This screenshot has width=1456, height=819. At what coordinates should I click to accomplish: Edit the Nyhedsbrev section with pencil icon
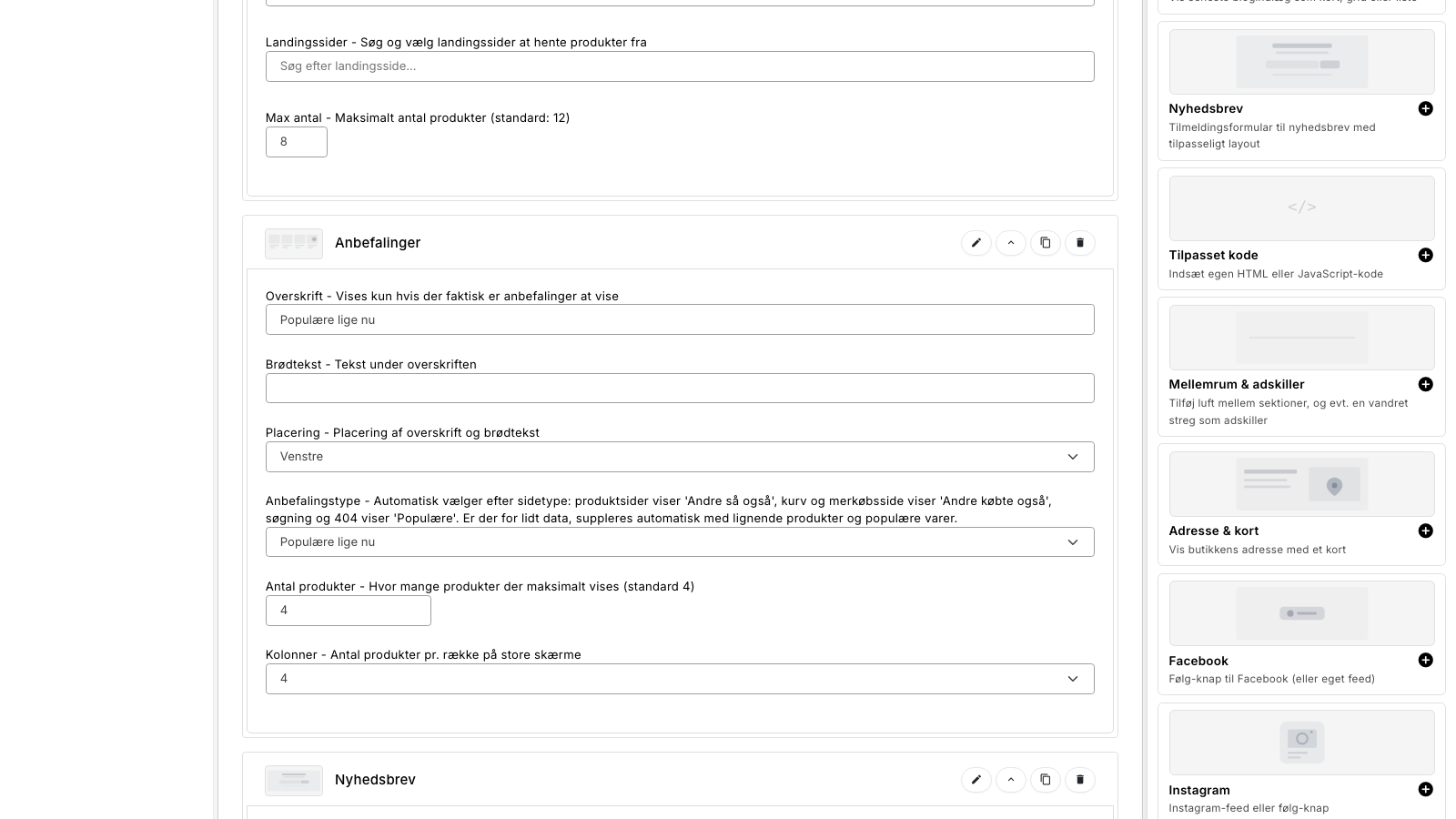pyautogui.click(x=976, y=780)
